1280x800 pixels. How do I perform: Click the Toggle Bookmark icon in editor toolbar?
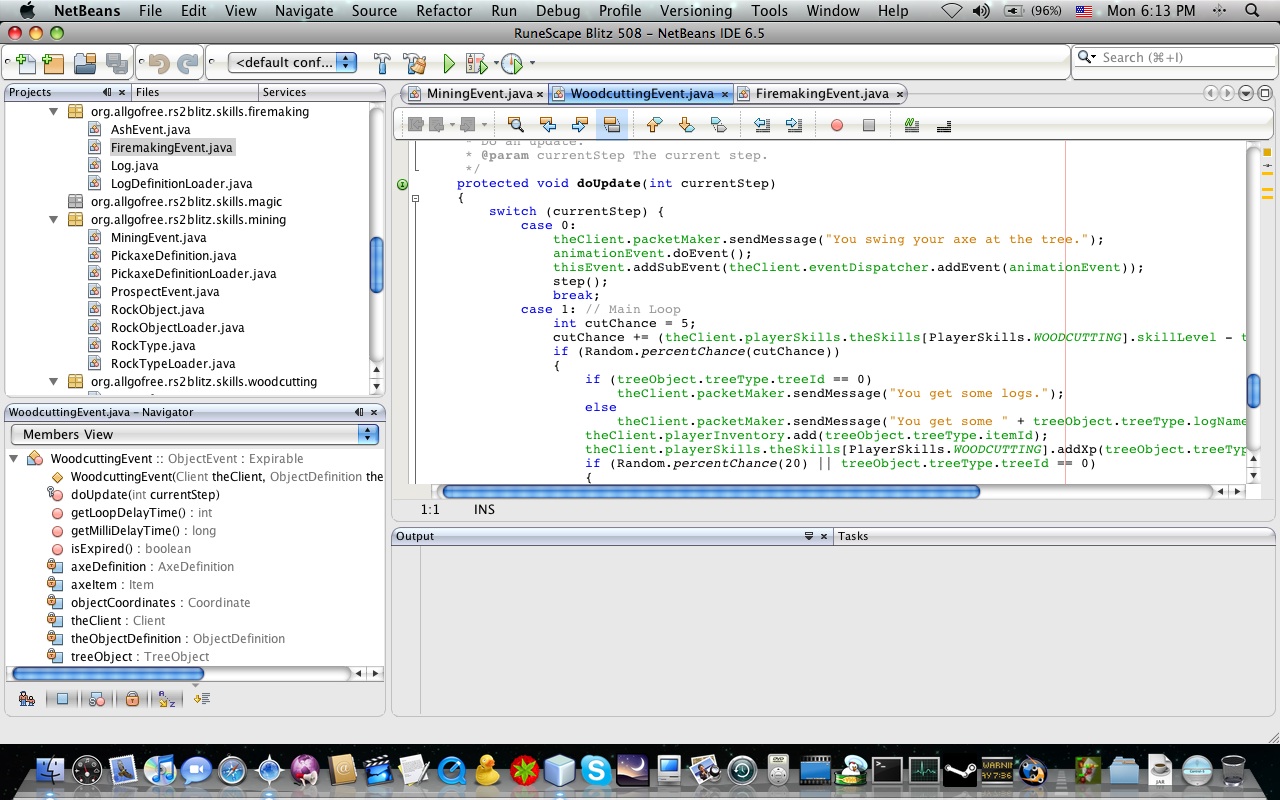718,125
